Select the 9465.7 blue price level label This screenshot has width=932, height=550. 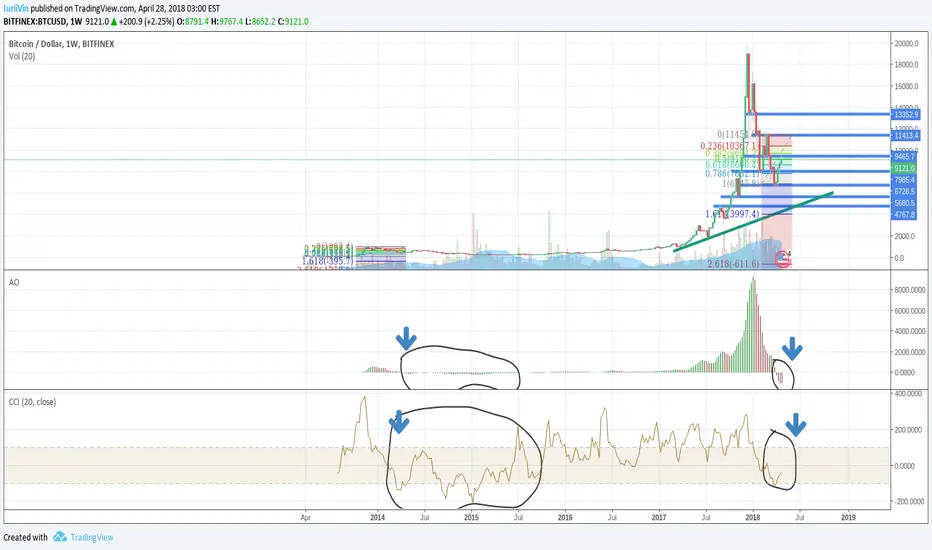[x=904, y=157]
